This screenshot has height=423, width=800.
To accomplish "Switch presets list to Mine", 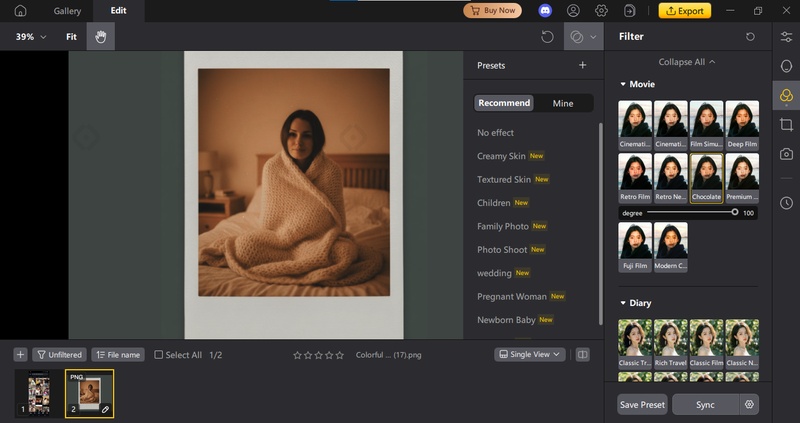I will click(563, 103).
